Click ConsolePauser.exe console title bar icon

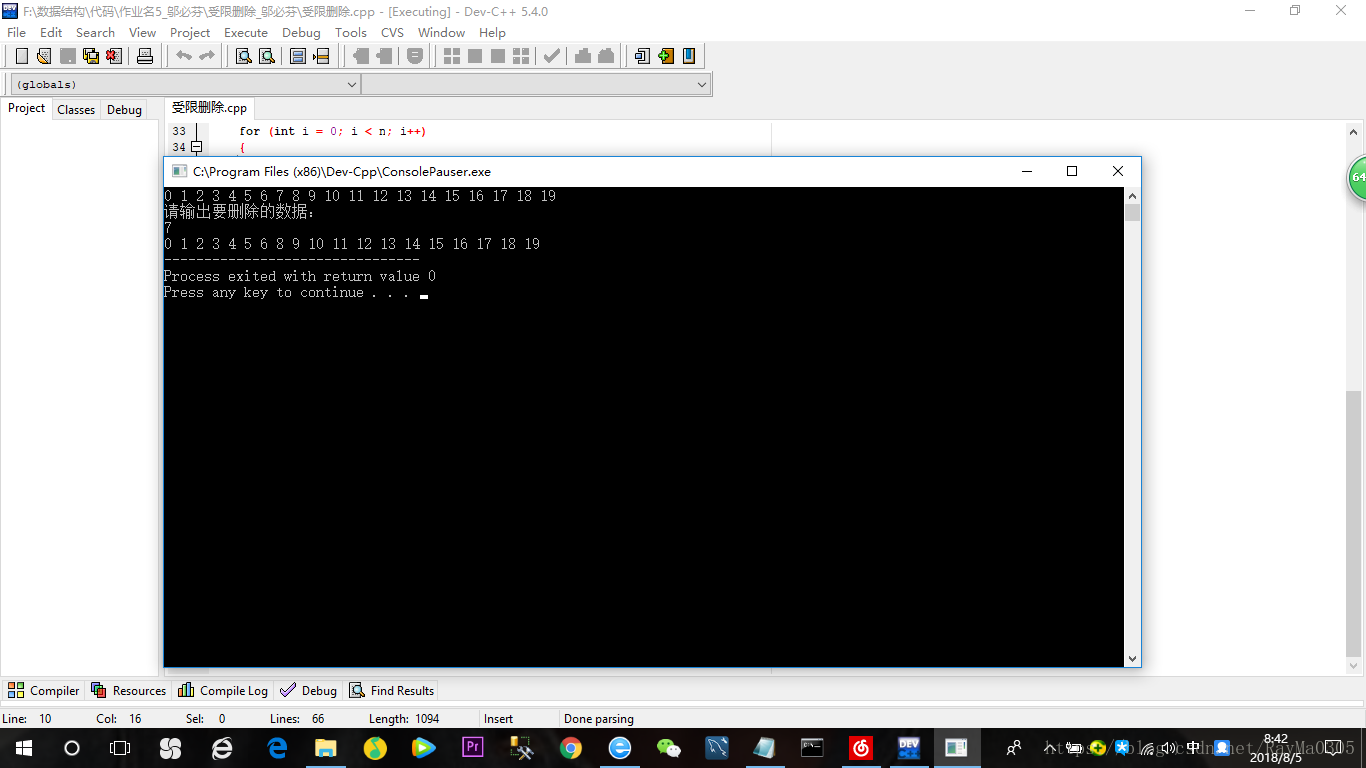179,171
